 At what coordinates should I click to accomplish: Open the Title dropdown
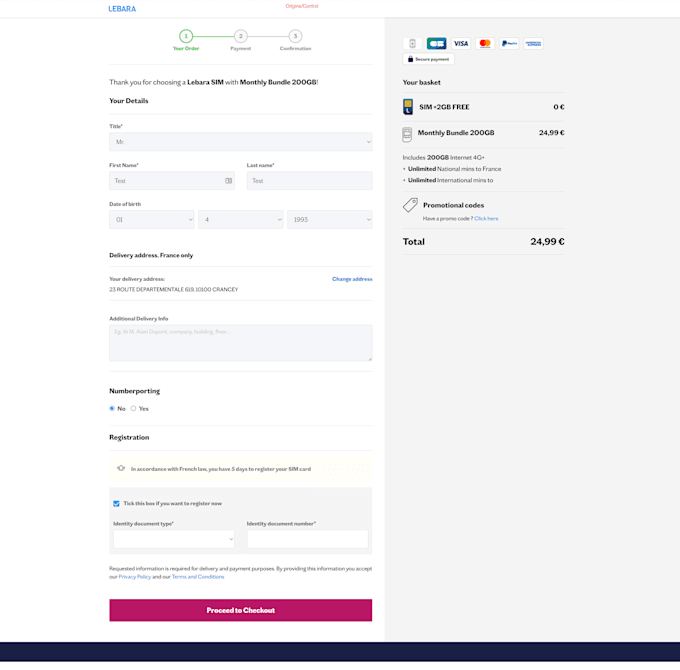[x=241, y=142]
